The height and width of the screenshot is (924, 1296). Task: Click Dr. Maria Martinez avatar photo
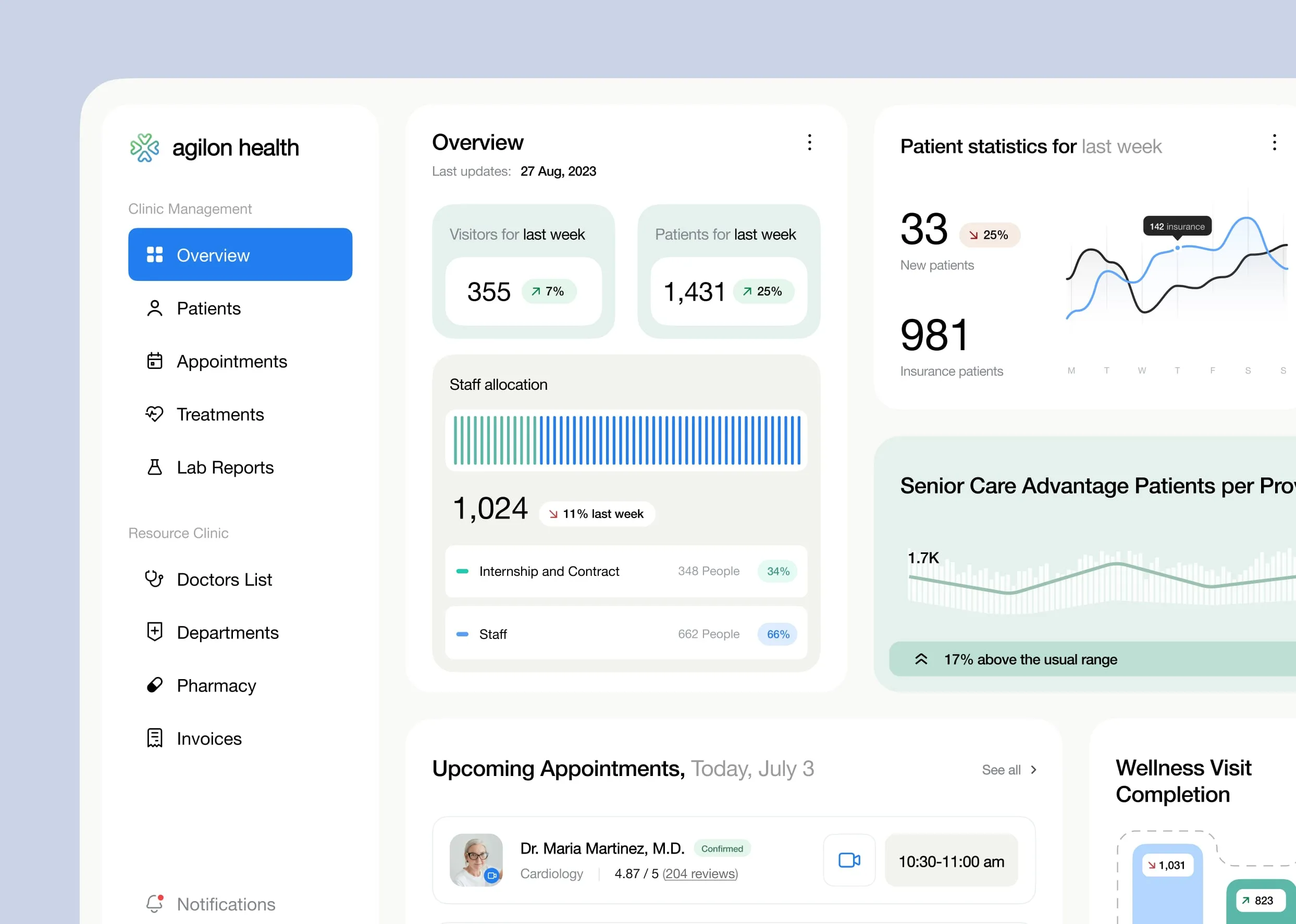click(x=476, y=860)
